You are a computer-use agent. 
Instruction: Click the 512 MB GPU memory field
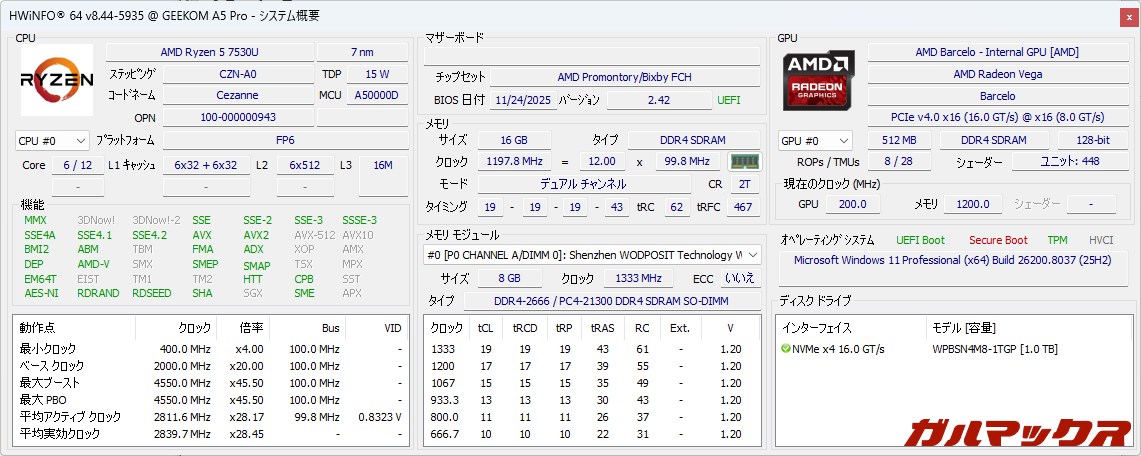[899, 140]
